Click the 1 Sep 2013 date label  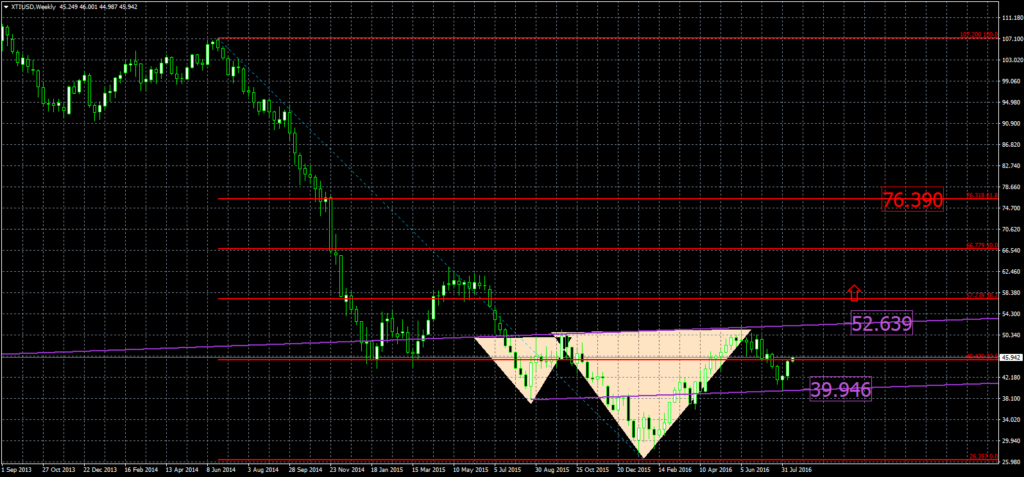[19, 468]
